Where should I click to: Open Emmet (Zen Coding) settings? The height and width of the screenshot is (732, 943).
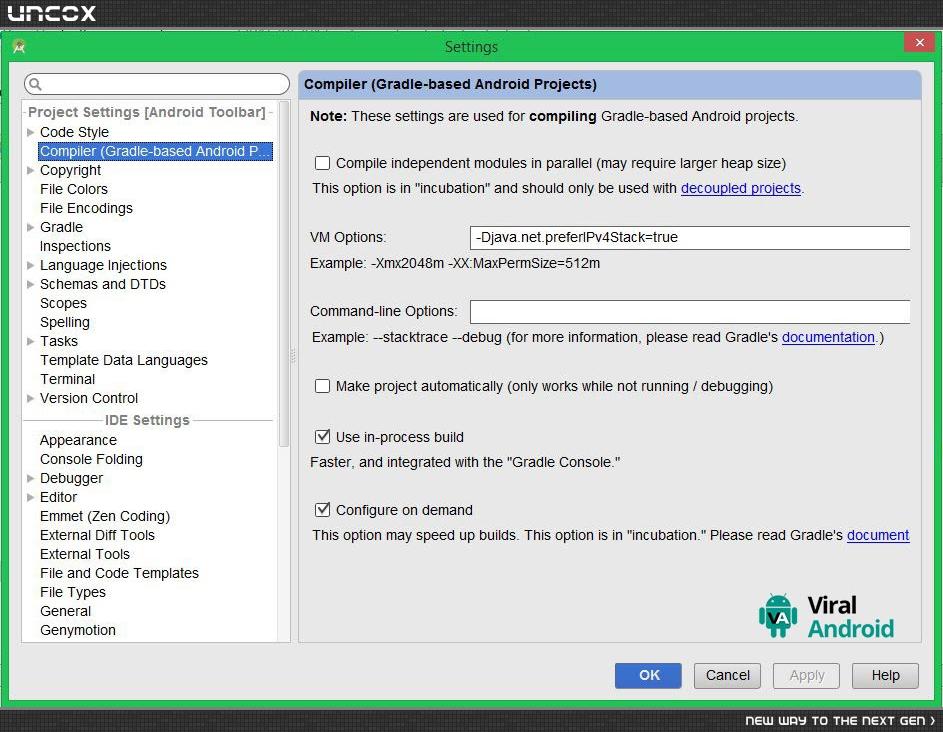coord(105,516)
